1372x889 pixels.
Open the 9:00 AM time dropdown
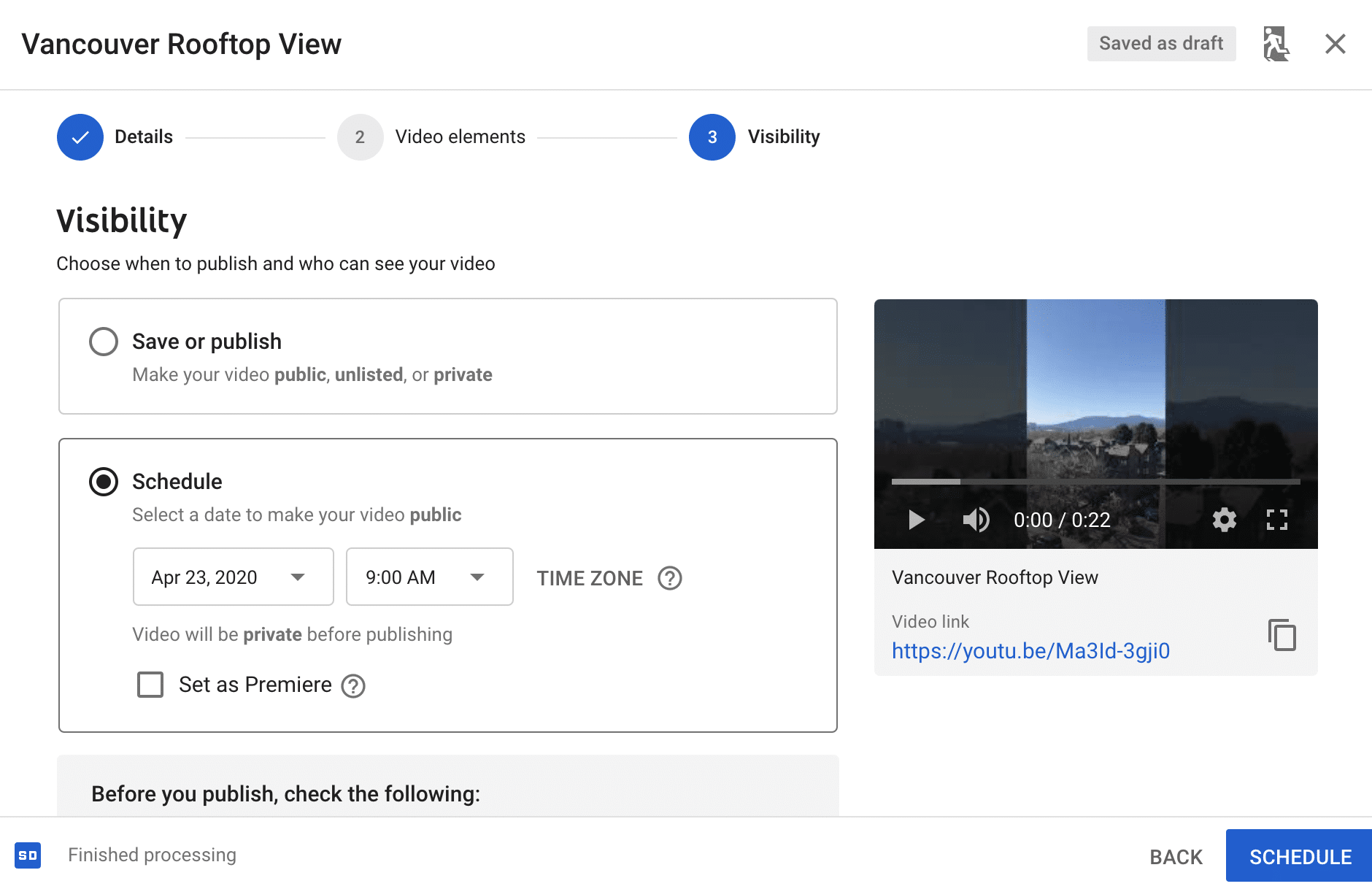429,577
